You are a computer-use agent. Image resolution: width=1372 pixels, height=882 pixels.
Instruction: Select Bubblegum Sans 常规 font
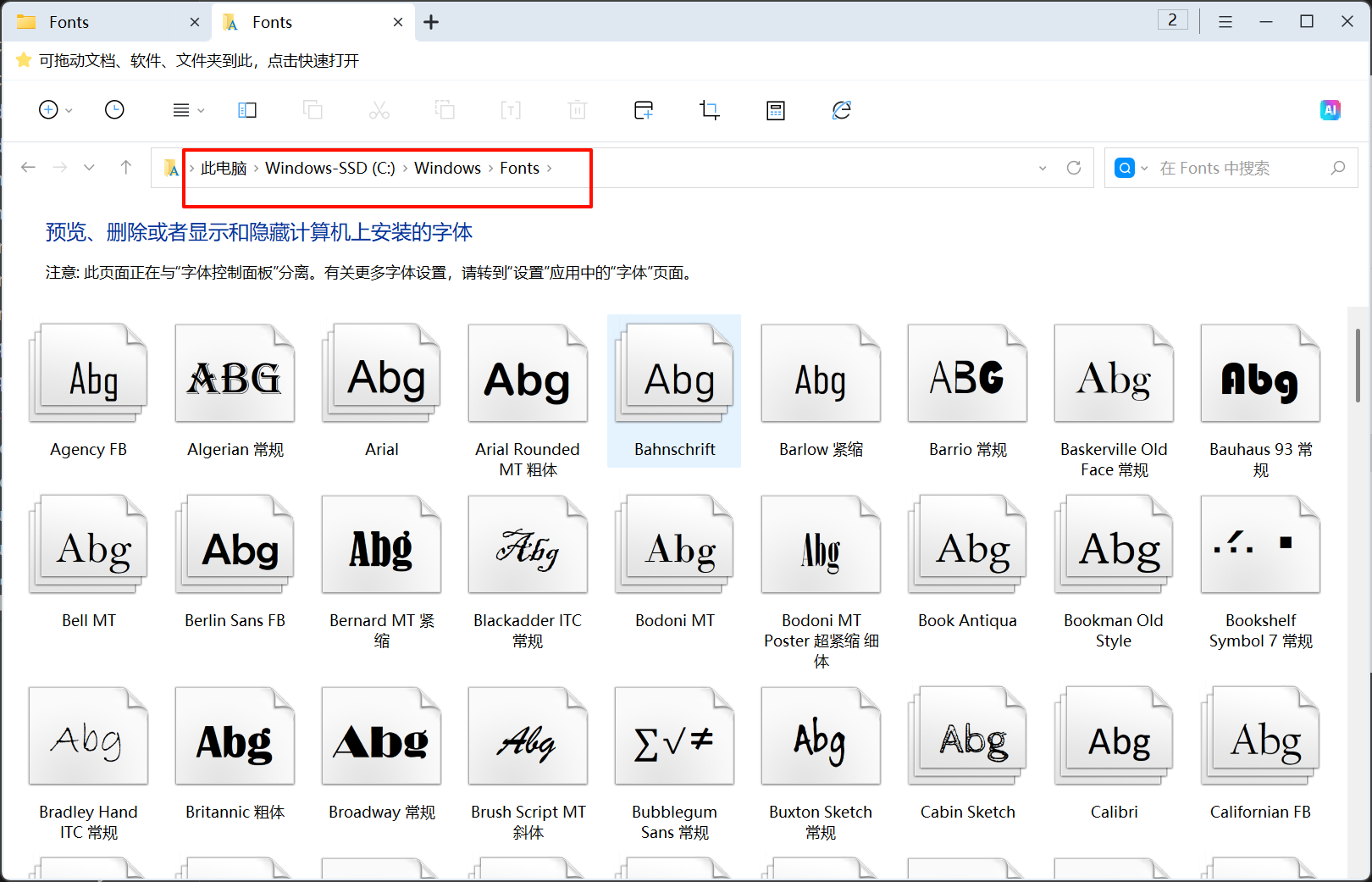point(675,763)
